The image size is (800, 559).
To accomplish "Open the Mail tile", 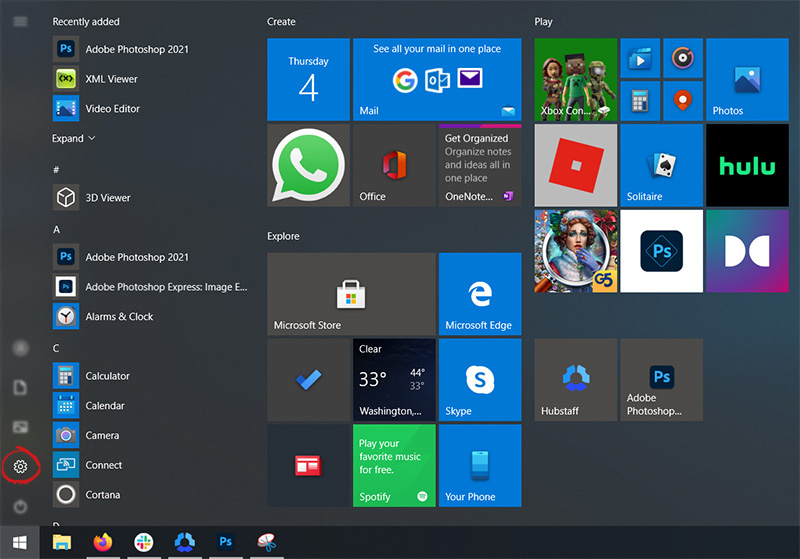I will pos(437,80).
